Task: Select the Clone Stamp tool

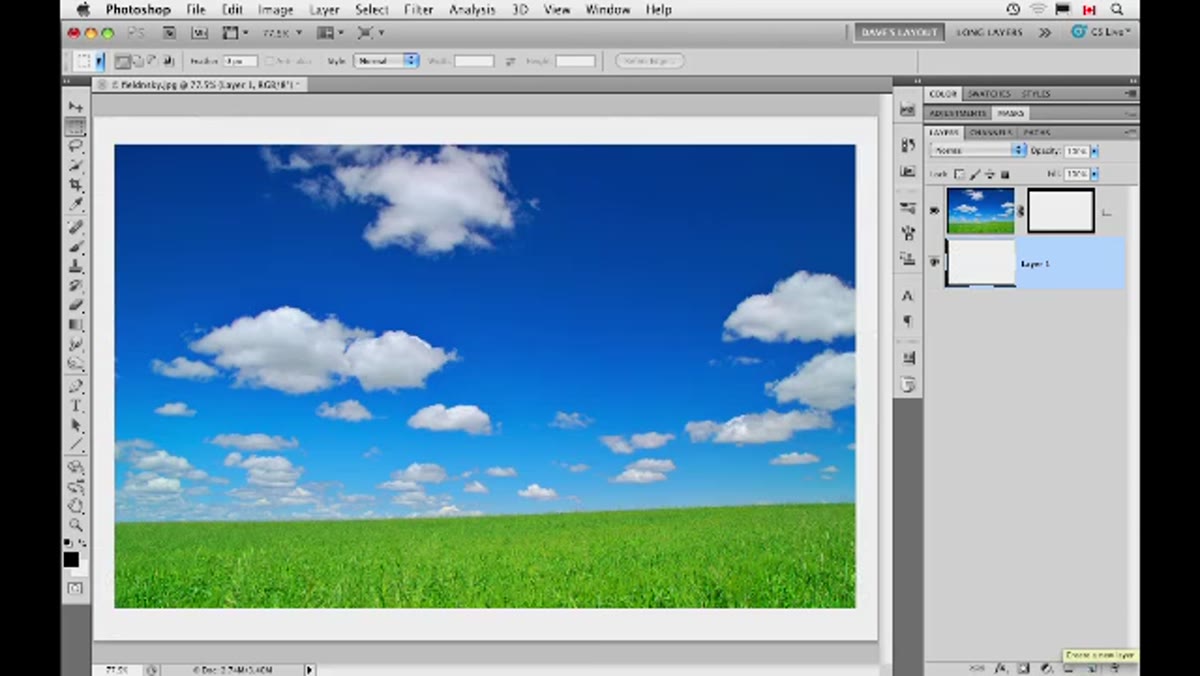Action: point(76,267)
